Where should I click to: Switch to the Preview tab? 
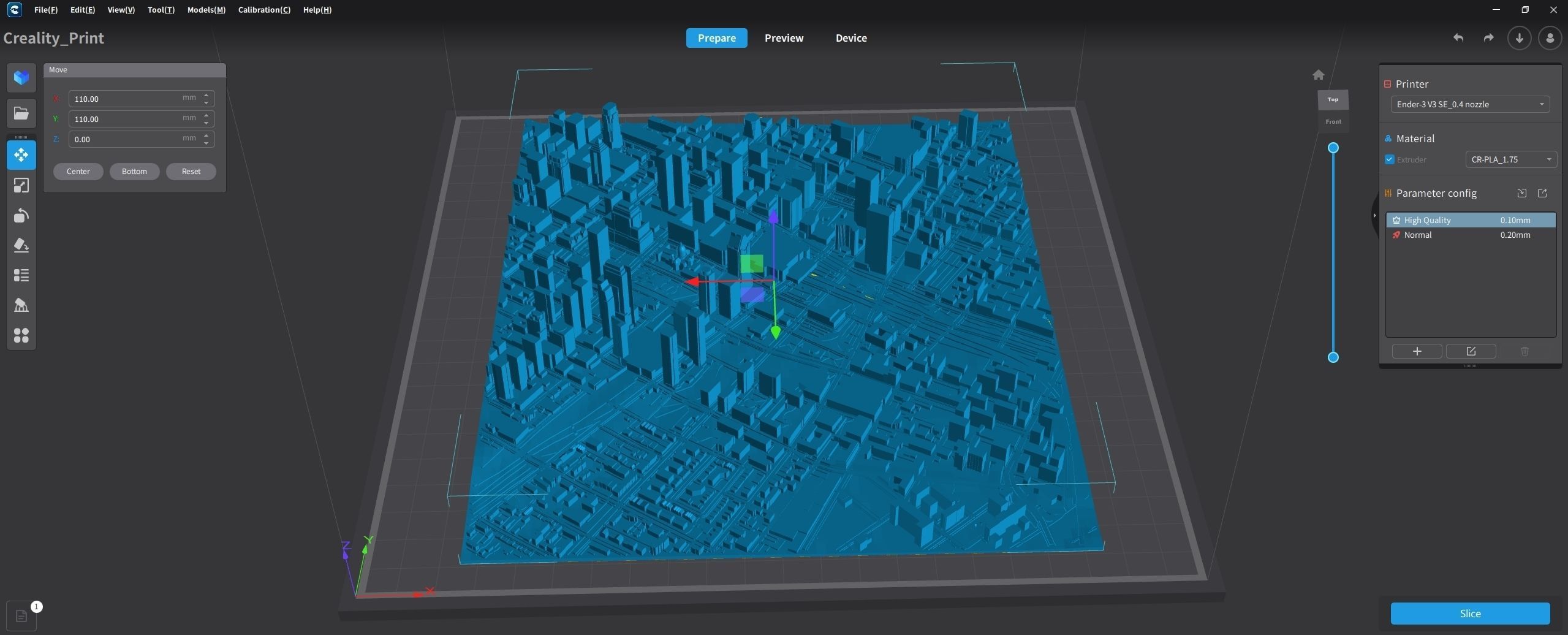tap(784, 38)
